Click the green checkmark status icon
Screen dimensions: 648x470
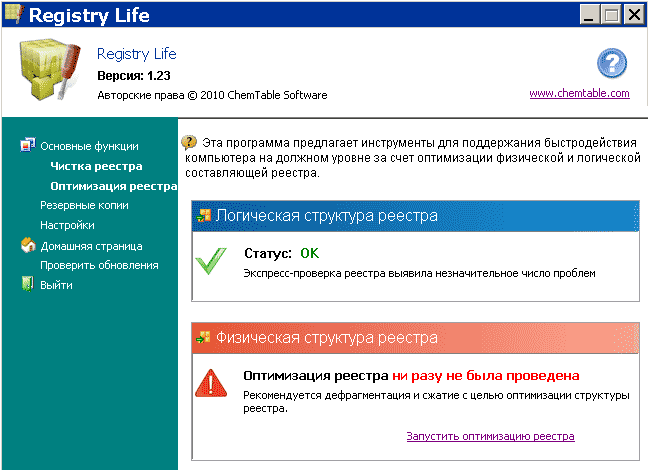211,261
